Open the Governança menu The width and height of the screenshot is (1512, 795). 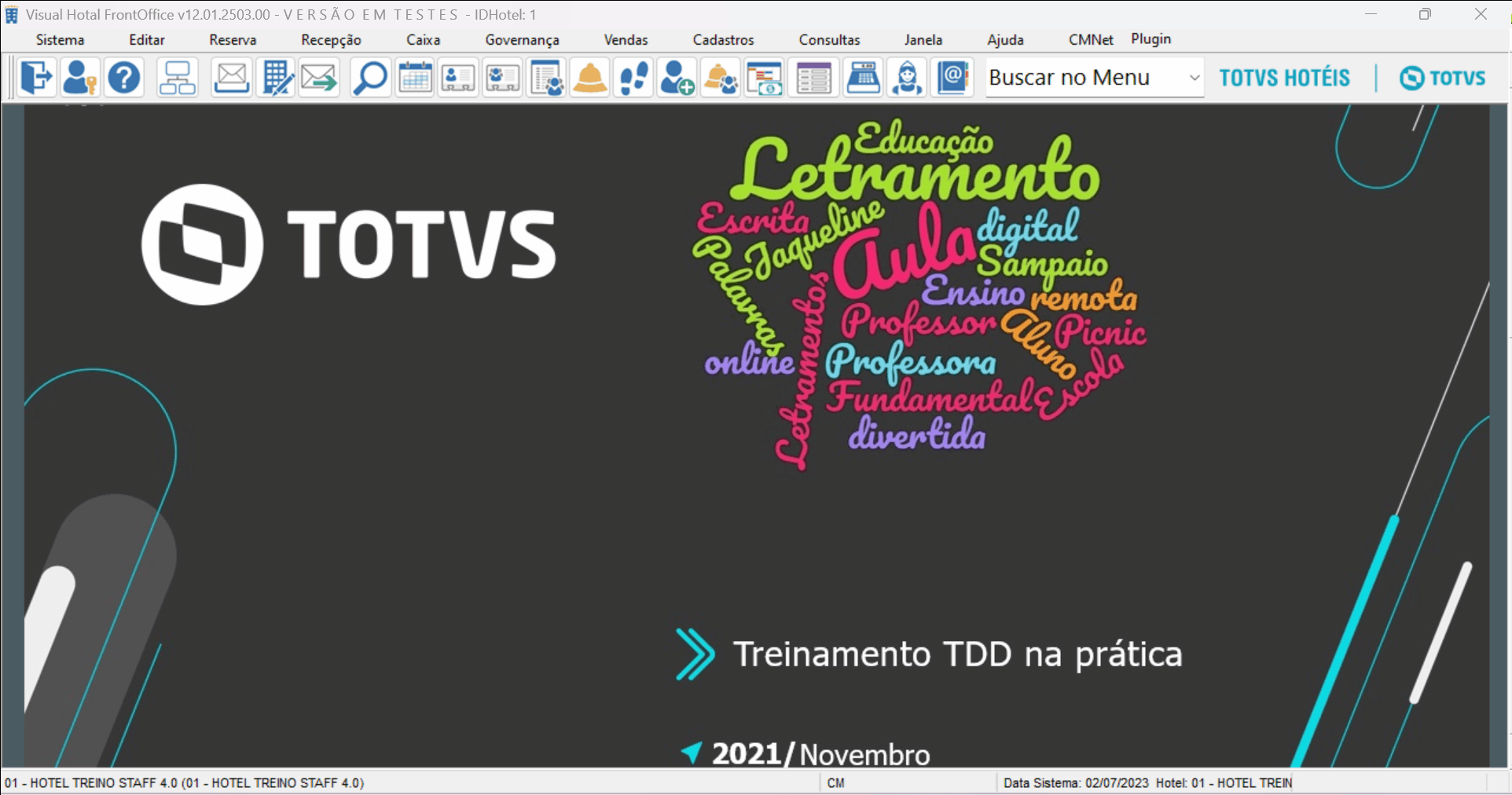pyautogui.click(x=522, y=39)
